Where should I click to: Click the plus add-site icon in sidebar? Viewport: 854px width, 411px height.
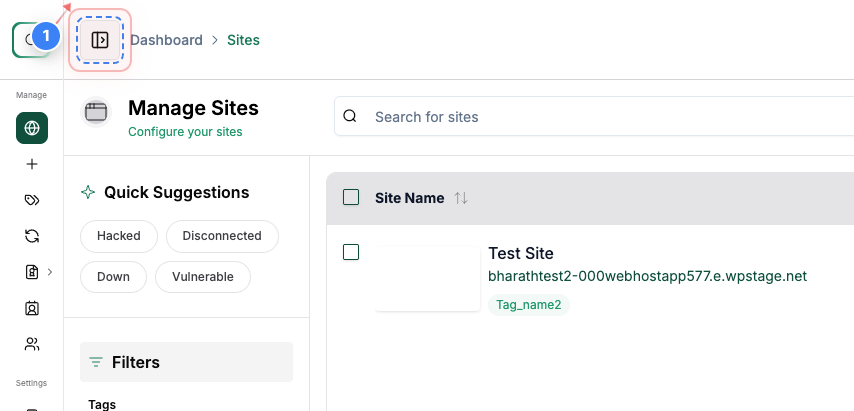32,164
